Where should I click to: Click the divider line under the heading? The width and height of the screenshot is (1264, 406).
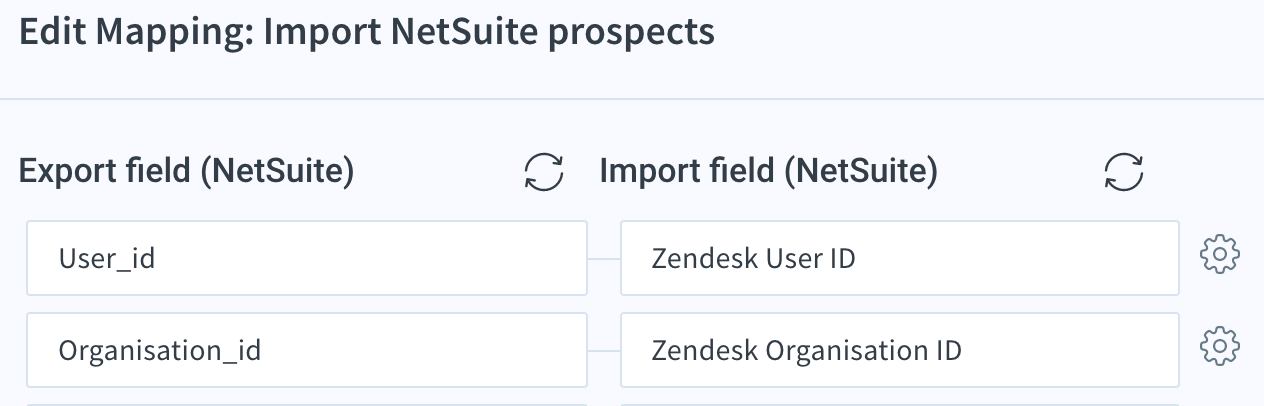(632, 99)
